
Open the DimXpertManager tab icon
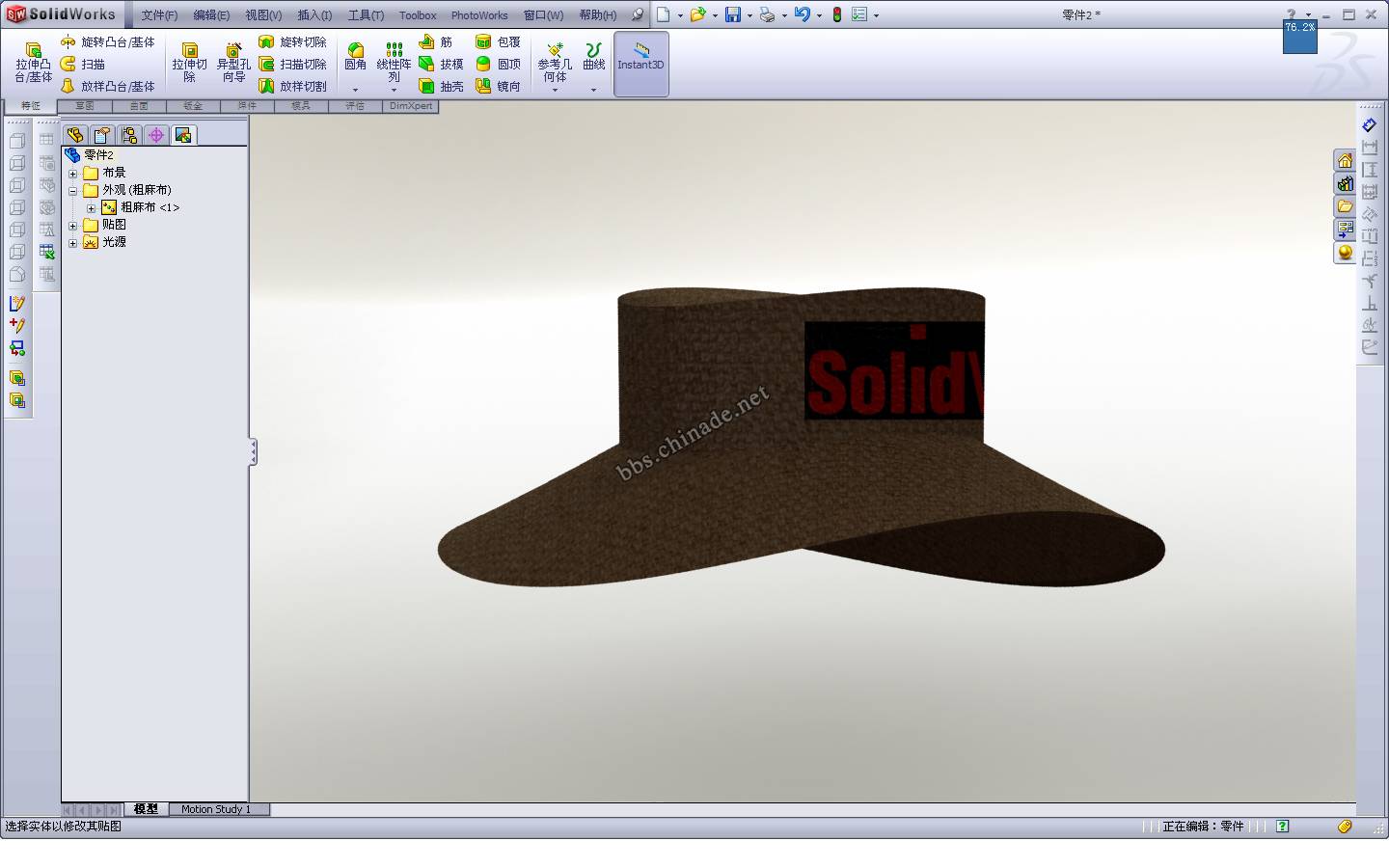pyautogui.click(x=156, y=135)
